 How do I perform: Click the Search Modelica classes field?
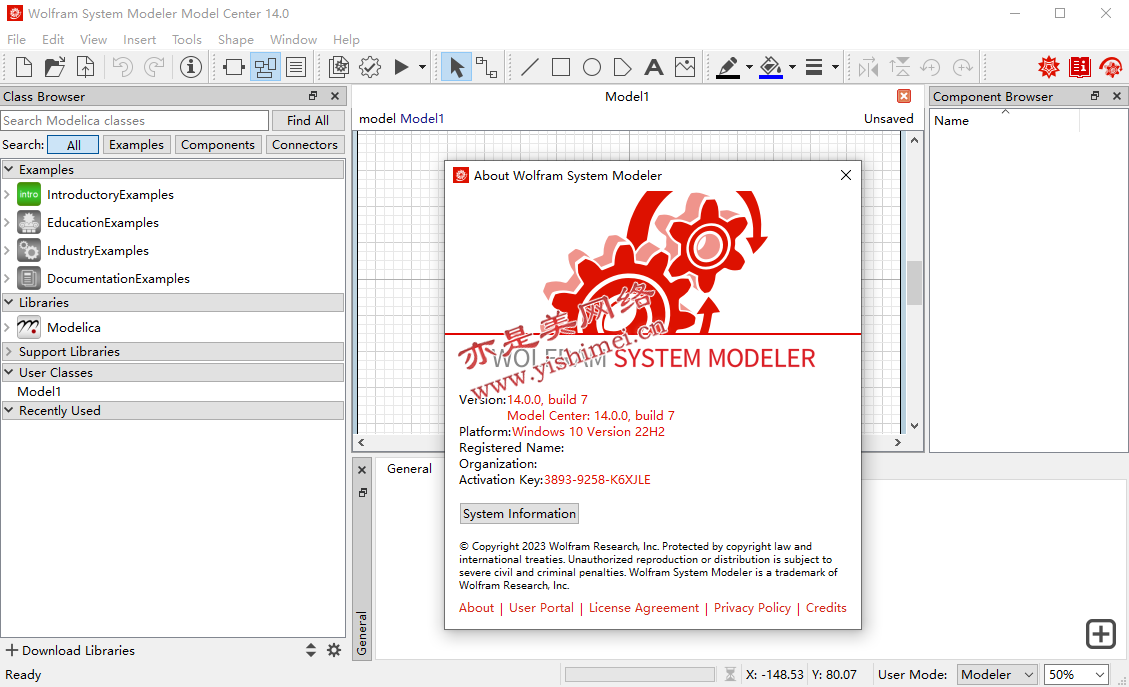point(135,120)
